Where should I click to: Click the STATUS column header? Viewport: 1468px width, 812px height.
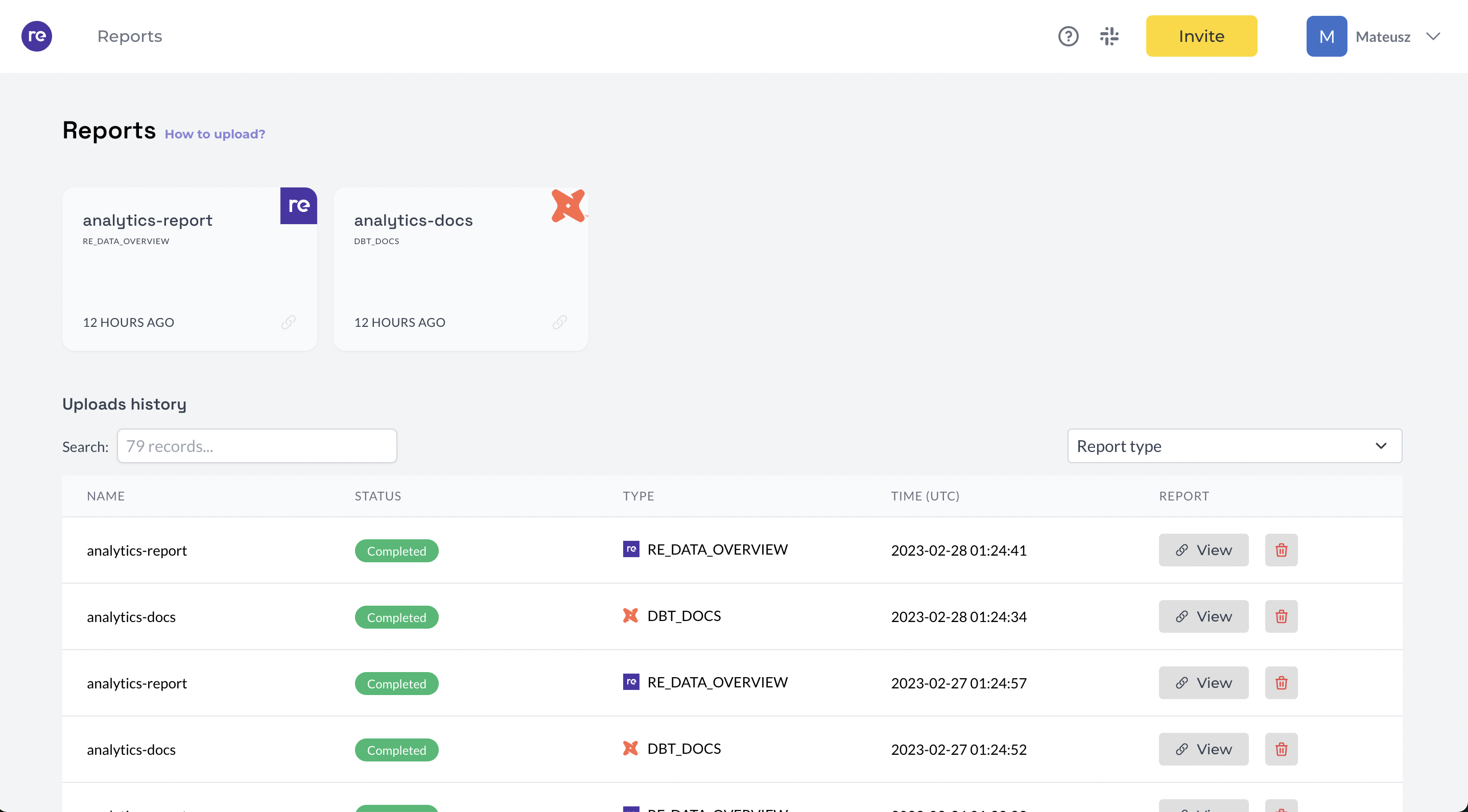pyautogui.click(x=378, y=496)
